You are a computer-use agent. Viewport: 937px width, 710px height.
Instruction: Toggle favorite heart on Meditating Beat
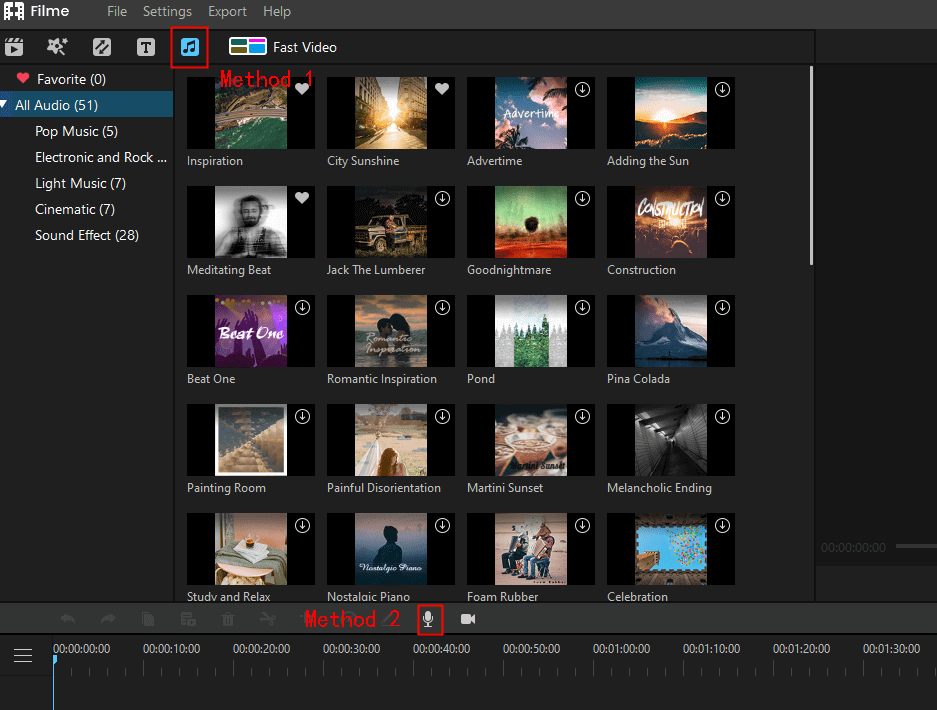click(x=302, y=198)
